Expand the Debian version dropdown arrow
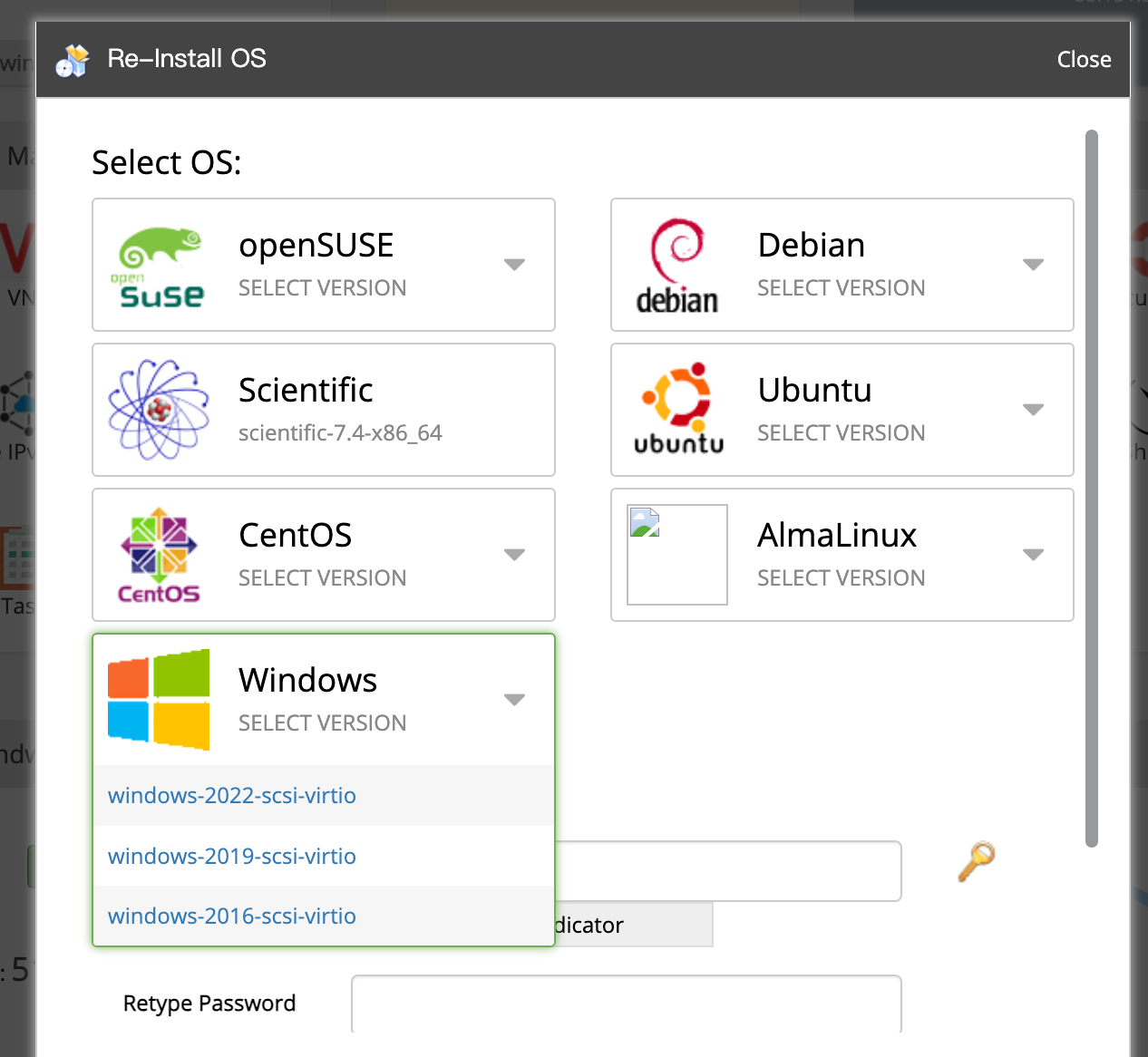 pos(1033,265)
